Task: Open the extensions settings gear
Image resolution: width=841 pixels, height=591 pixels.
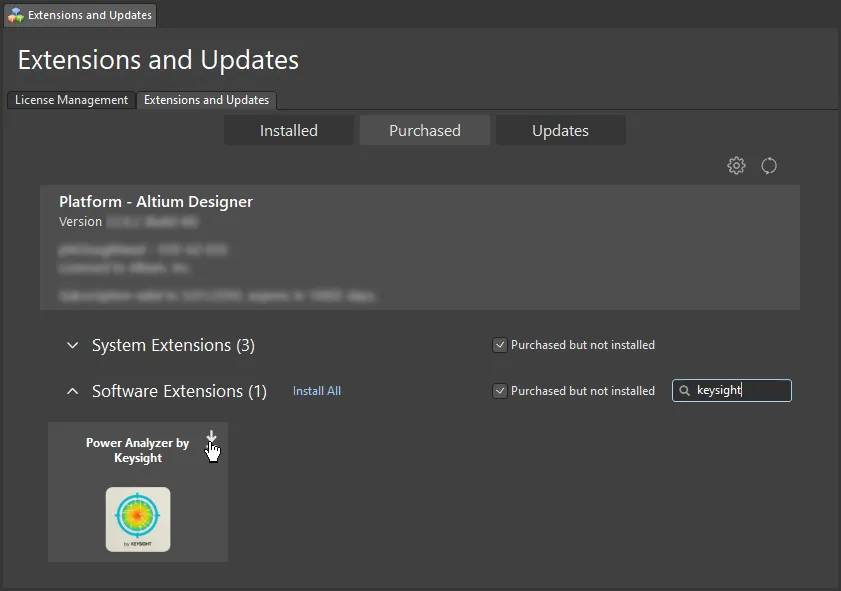Action: point(736,166)
